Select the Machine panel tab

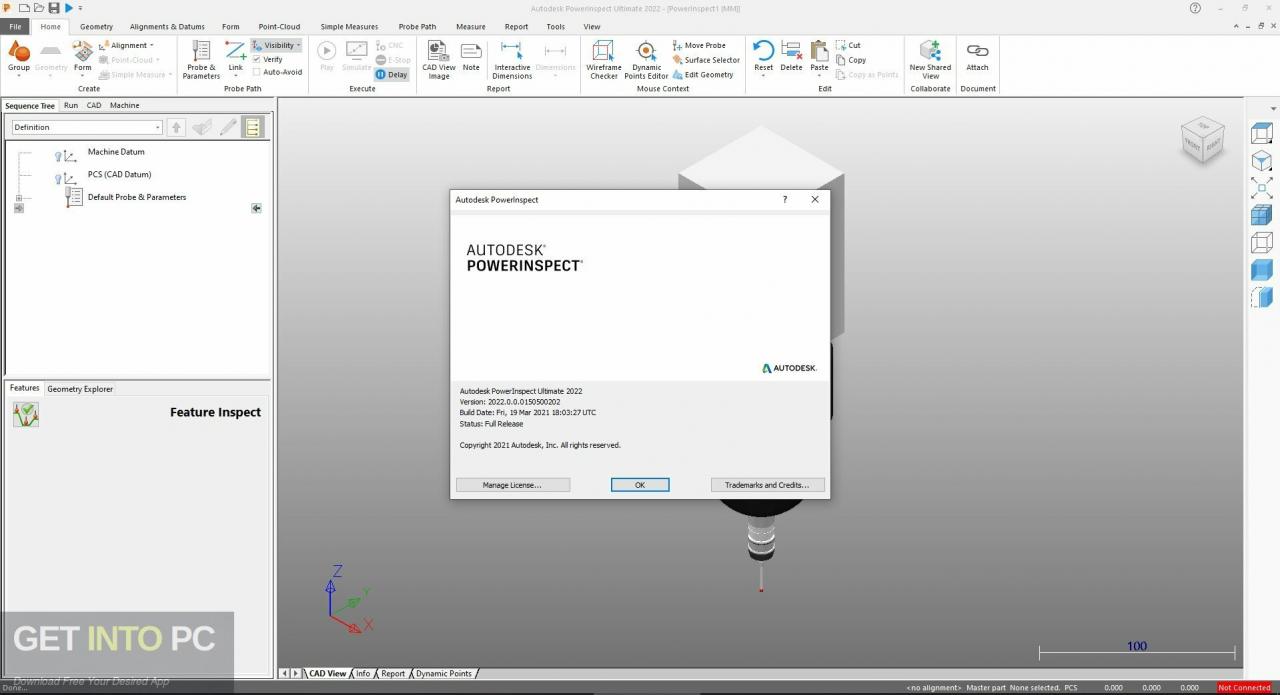coord(124,105)
